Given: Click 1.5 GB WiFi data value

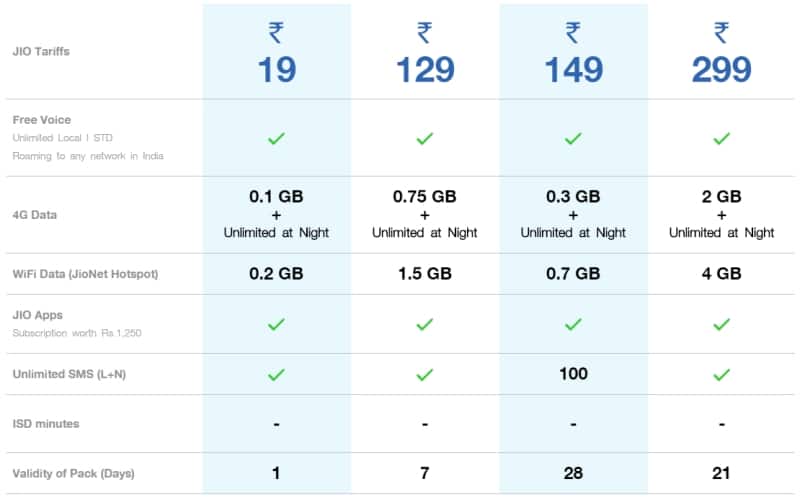Looking at the screenshot, I should (424, 274).
